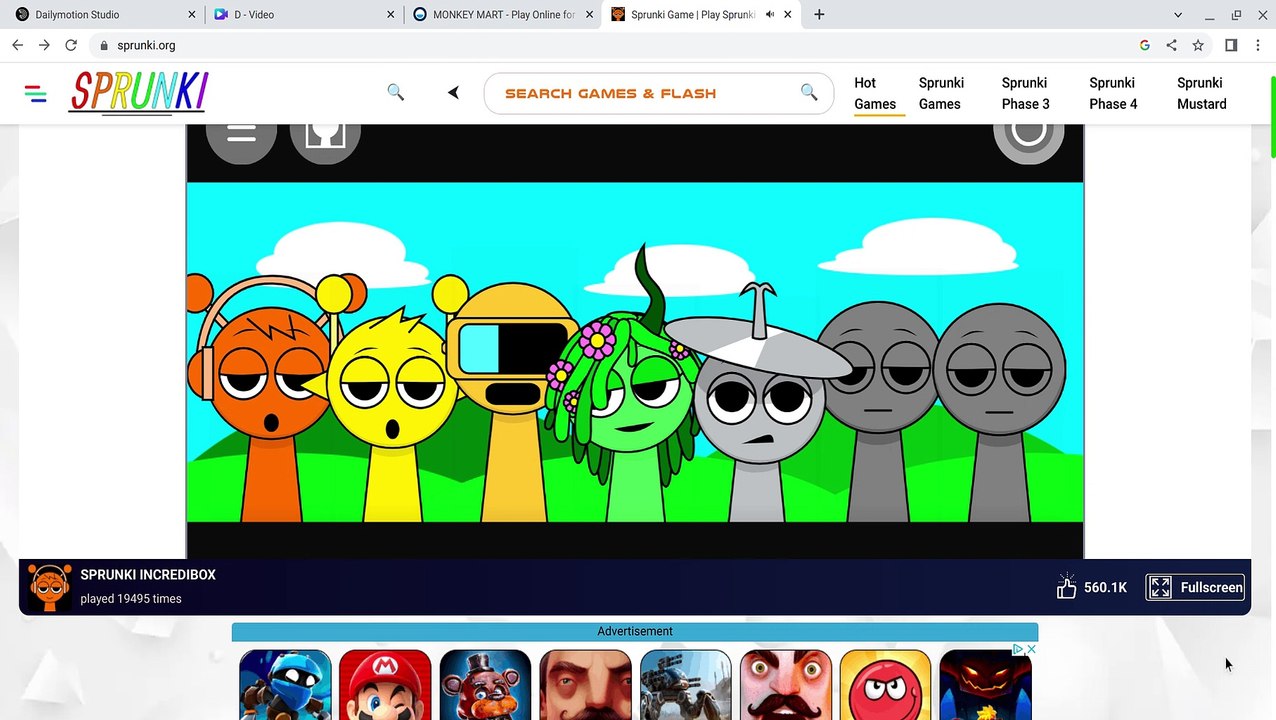This screenshot has height=720, width=1276.
Task: Open the hamburger menu beside Sprunki logo
Action: tap(36, 94)
